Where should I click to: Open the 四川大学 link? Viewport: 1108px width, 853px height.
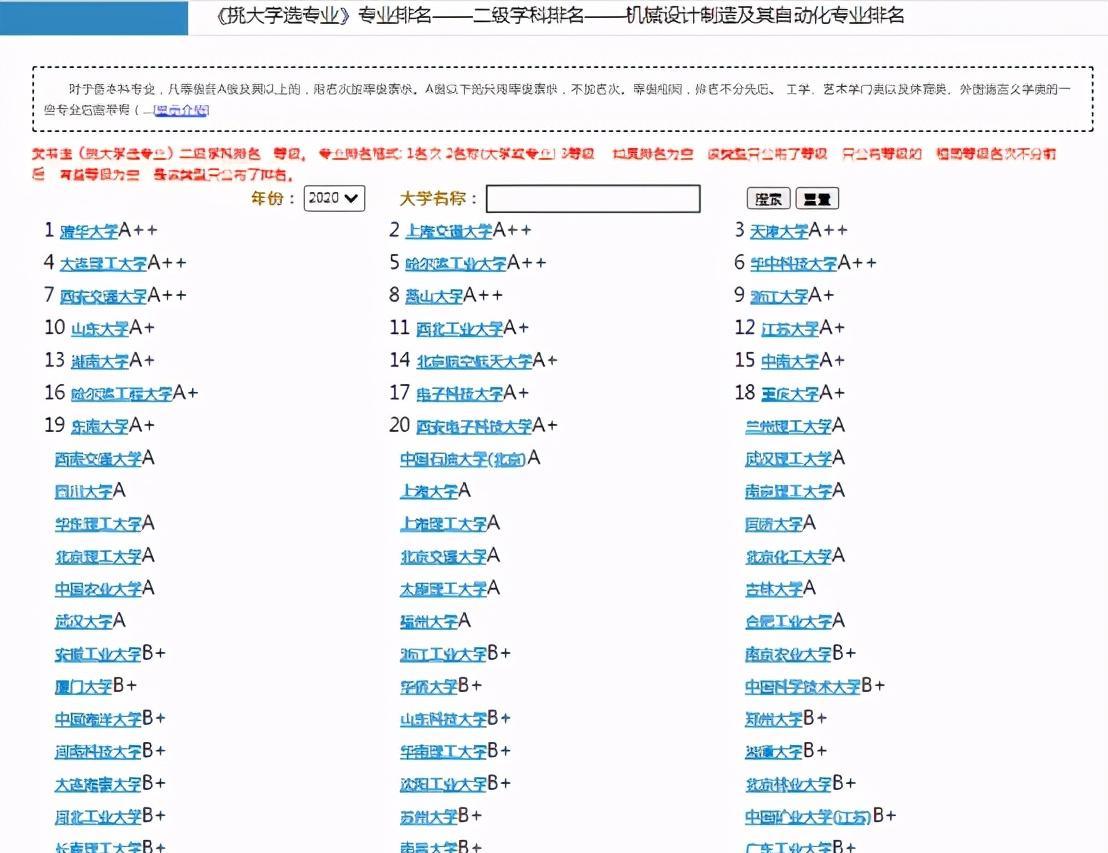pos(84,491)
